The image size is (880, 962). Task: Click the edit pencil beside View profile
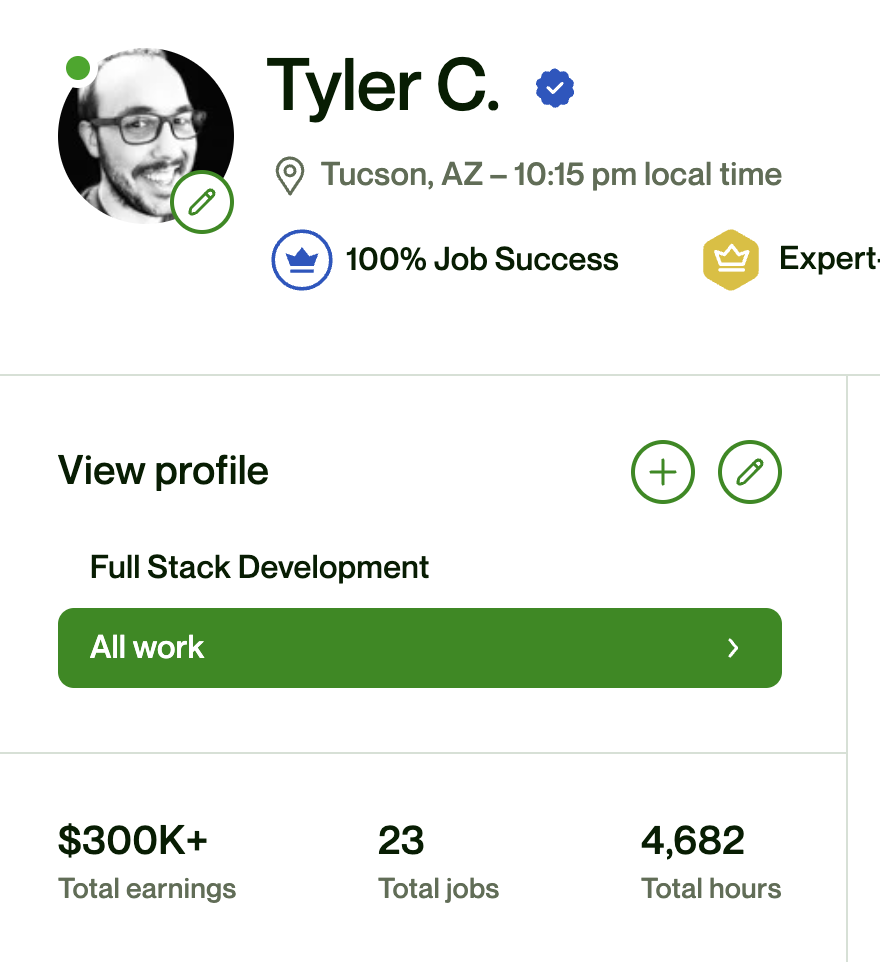coord(750,471)
